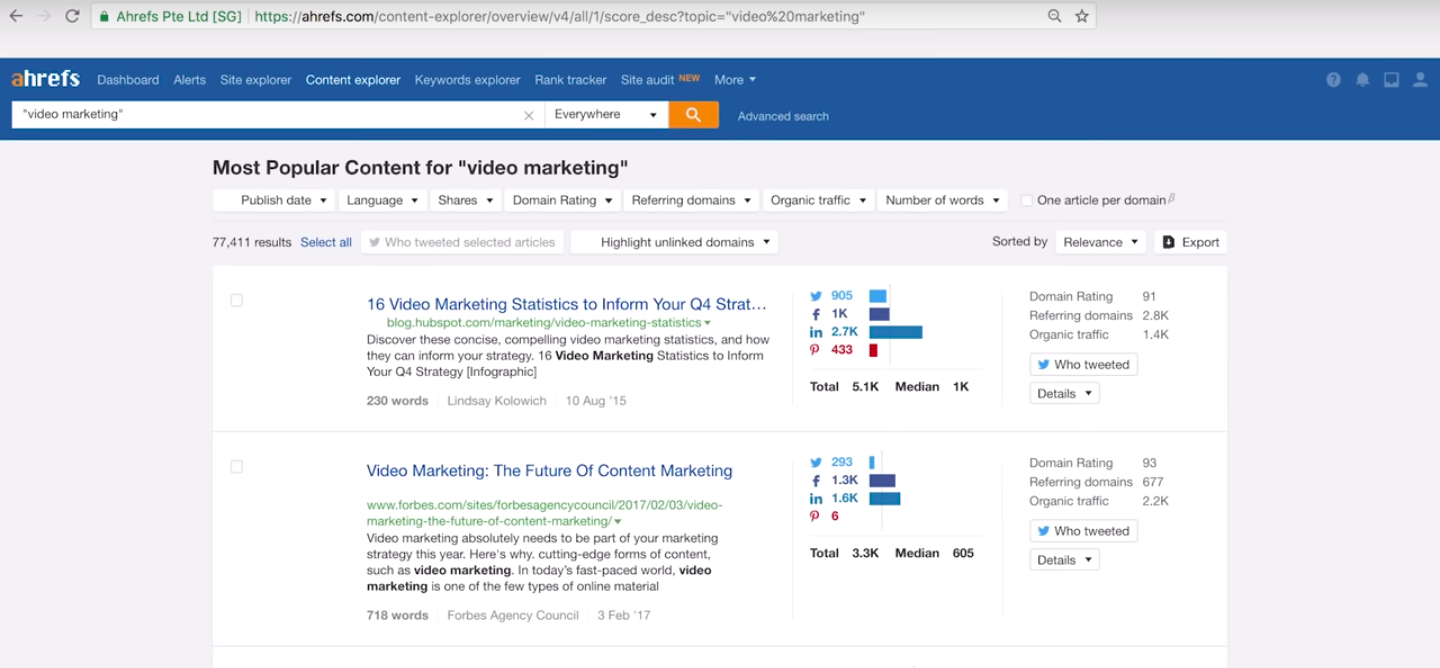The width and height of the screenshot is (1440, 668).
Task: Select the Content explorer tab
Action: coord(353,80)
